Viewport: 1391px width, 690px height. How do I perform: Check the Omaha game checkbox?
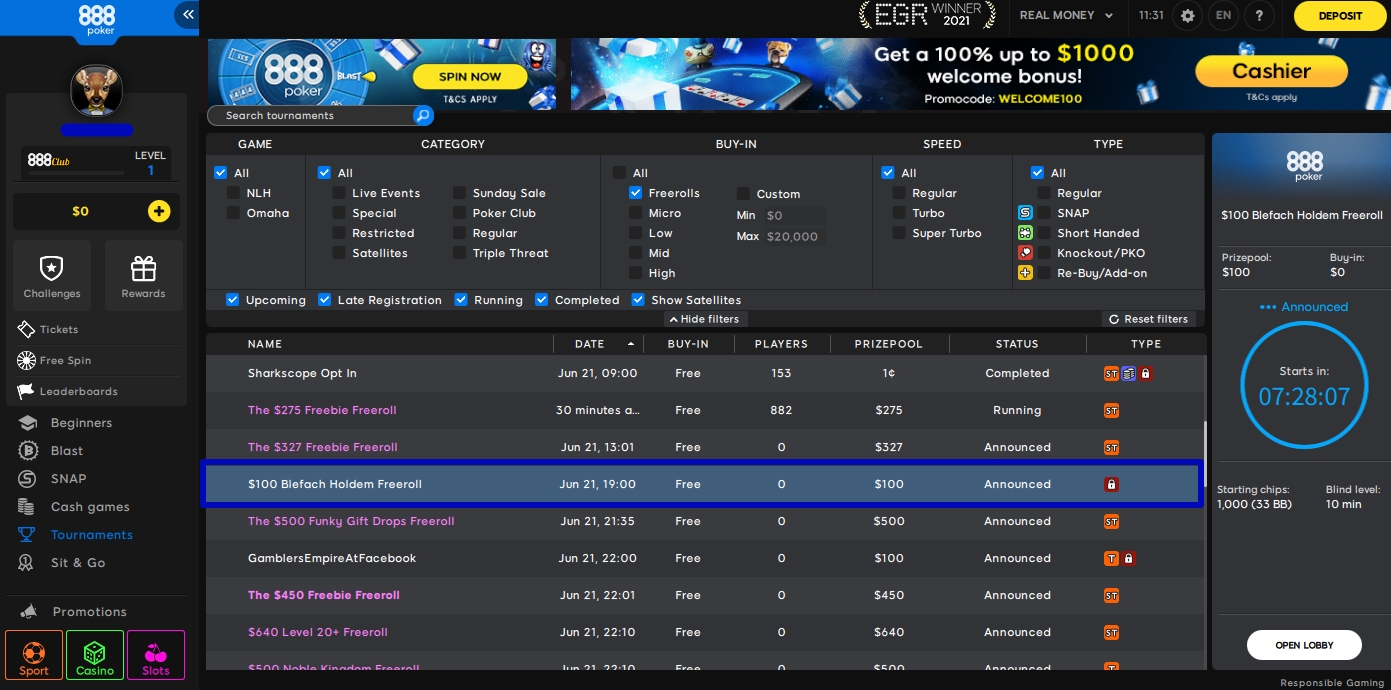tap(233, 213)
